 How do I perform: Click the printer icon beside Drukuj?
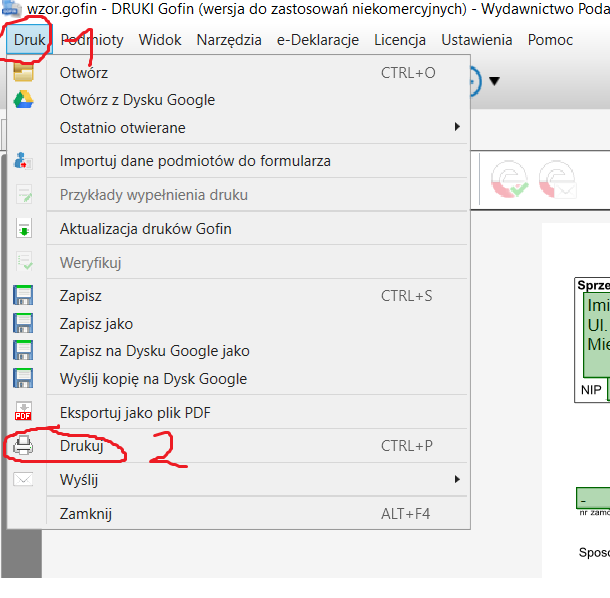click(23, 446)
